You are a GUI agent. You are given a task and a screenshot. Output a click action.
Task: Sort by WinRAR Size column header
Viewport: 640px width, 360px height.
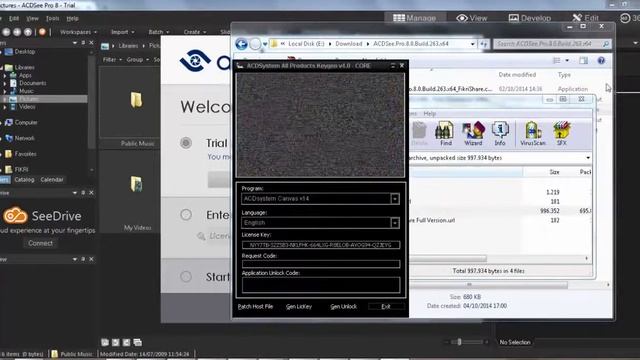(554, 172)
